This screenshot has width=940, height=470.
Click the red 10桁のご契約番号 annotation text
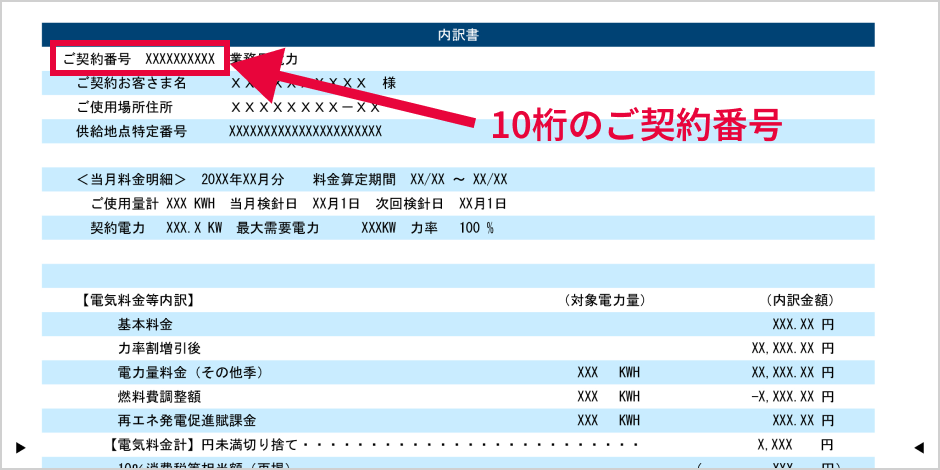pyautogui.click(x=635, y=125)
